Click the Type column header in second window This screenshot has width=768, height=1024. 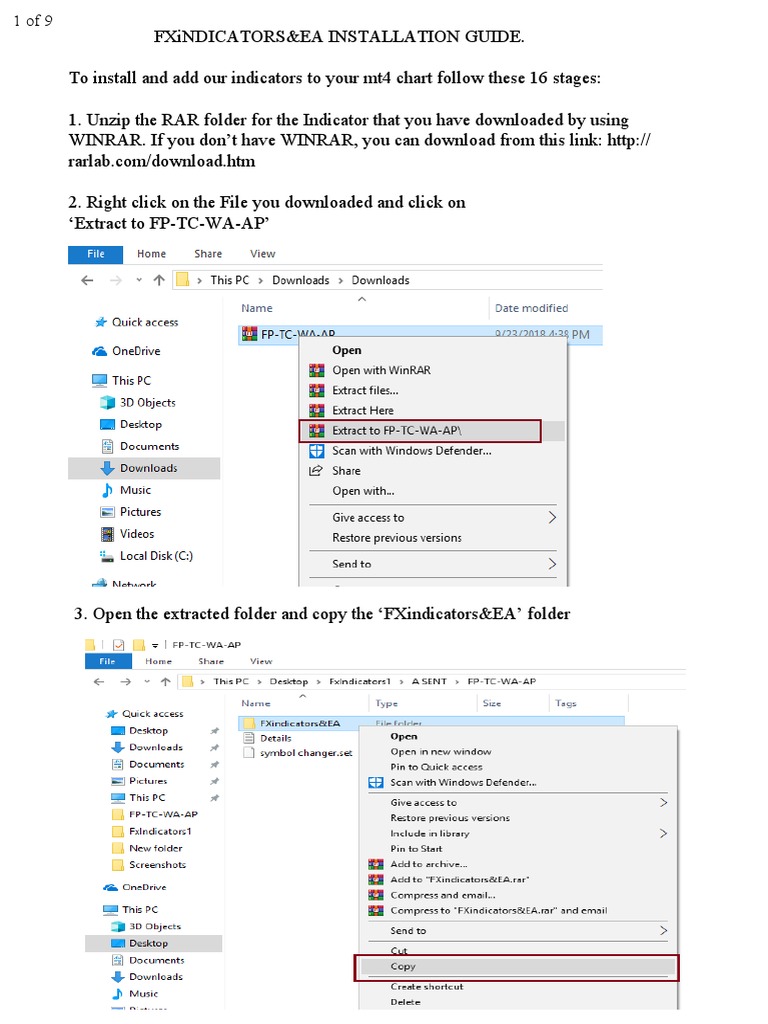pyautogui.click(x=387, y=704)
